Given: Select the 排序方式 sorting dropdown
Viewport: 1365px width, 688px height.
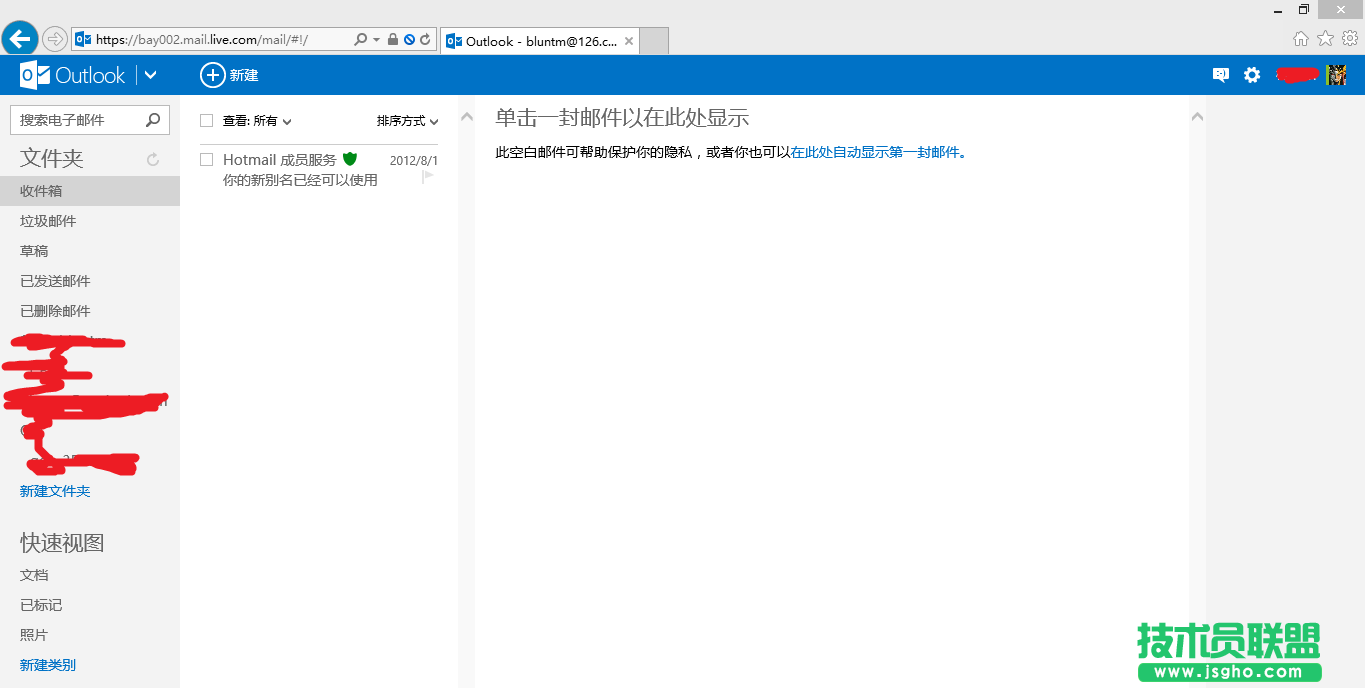Looking at the screenshot, I should click(x=404, y=120).
